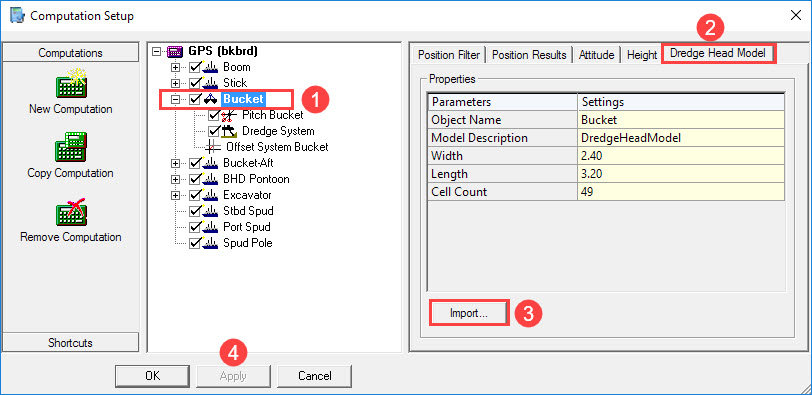Click the Width settings value field
The image size is (812, 395).
coord(681,156)
